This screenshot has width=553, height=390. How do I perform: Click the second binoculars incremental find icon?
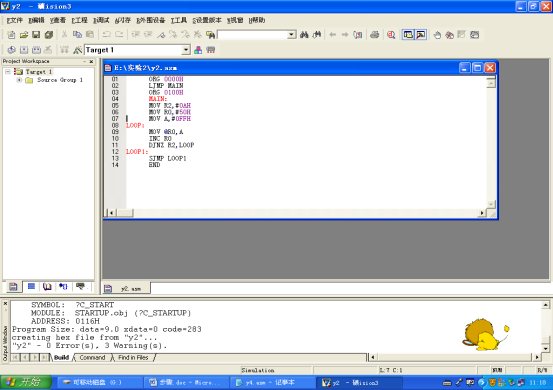tap(317, 35)
